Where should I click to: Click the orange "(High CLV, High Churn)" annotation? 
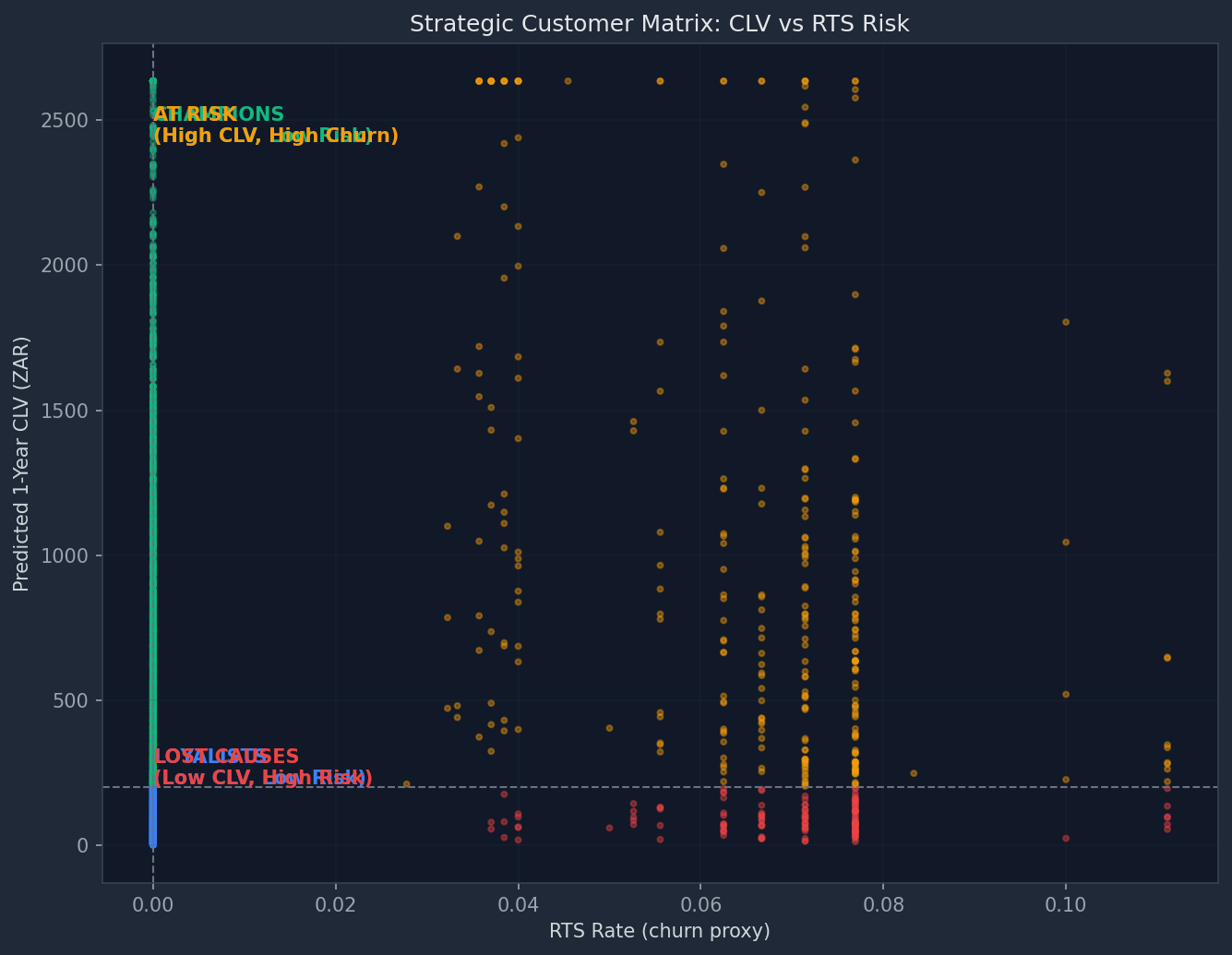[x=276, y=137]
